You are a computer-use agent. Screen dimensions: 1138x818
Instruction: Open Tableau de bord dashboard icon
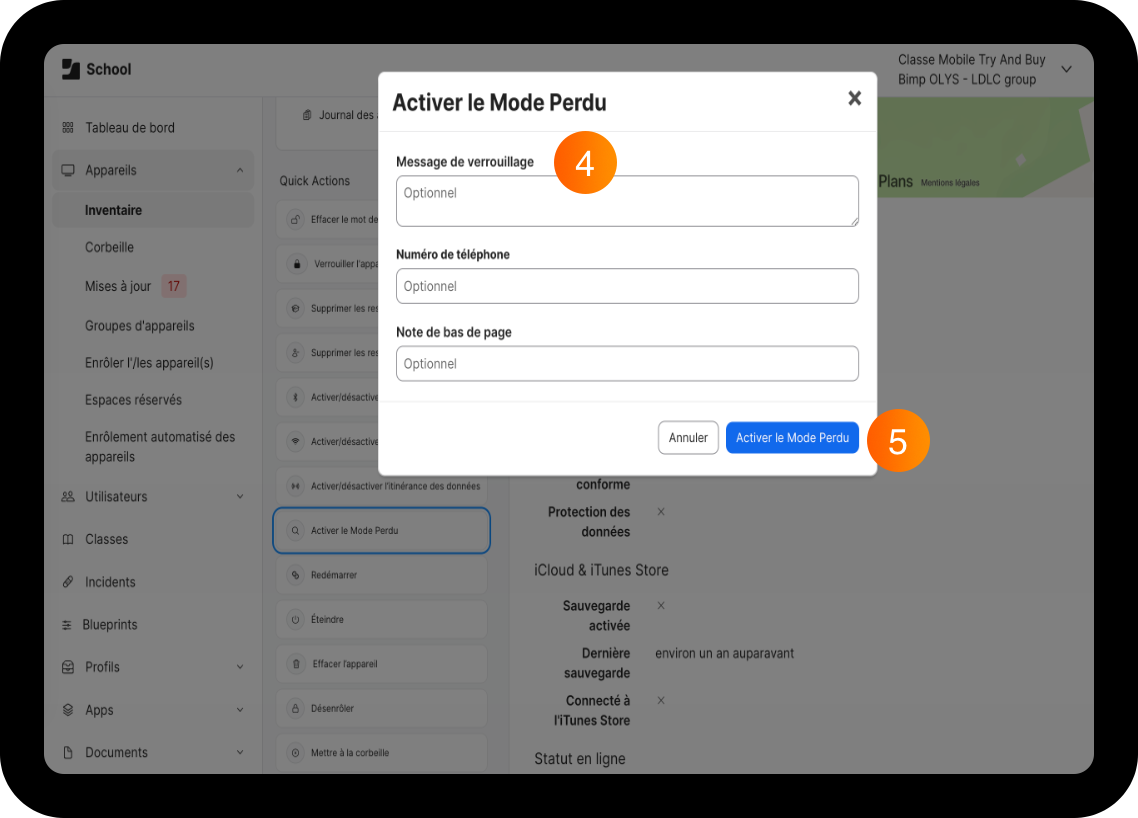(67, 128)
